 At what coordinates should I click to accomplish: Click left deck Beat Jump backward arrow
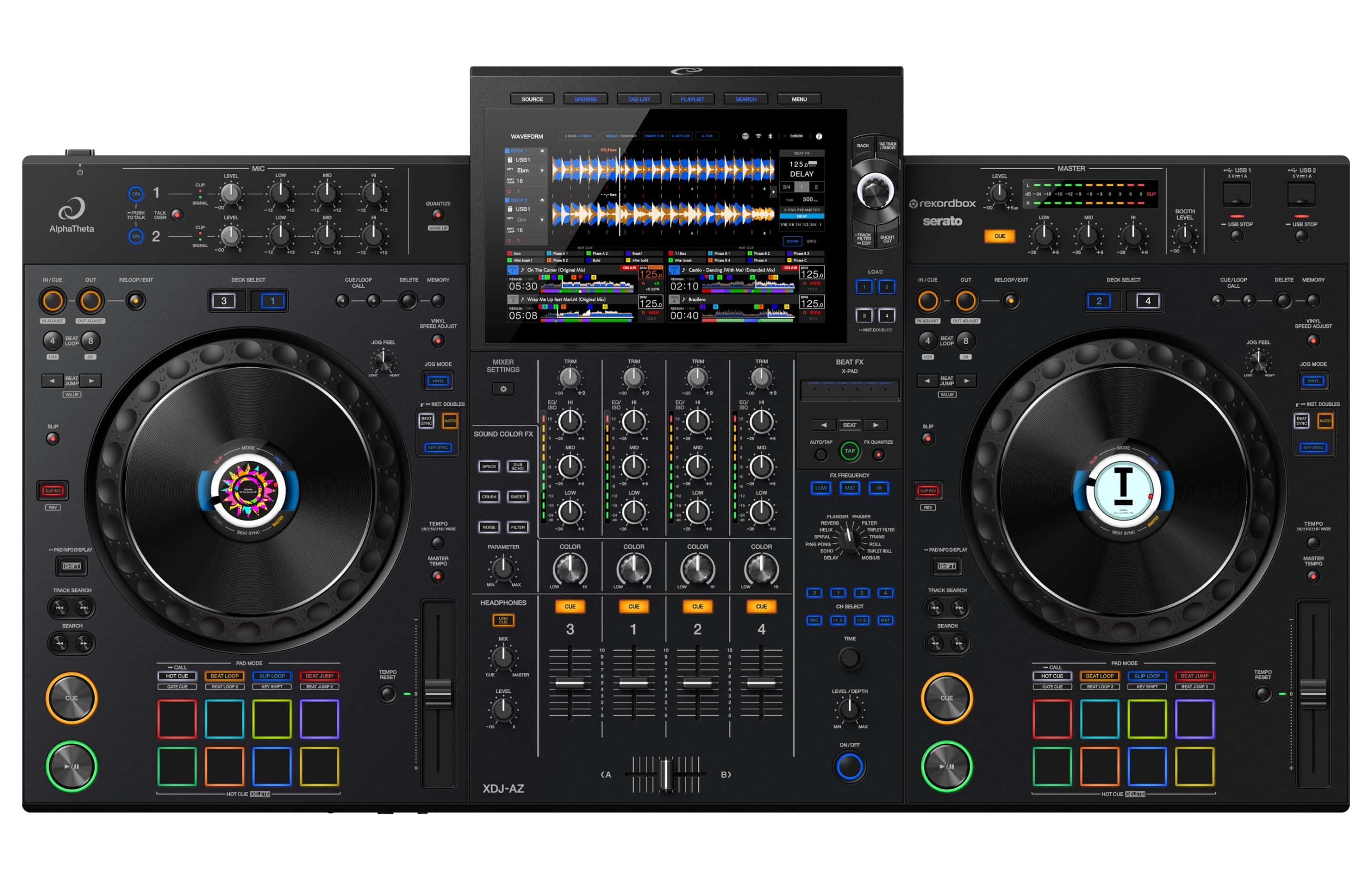tap(52, 380)
